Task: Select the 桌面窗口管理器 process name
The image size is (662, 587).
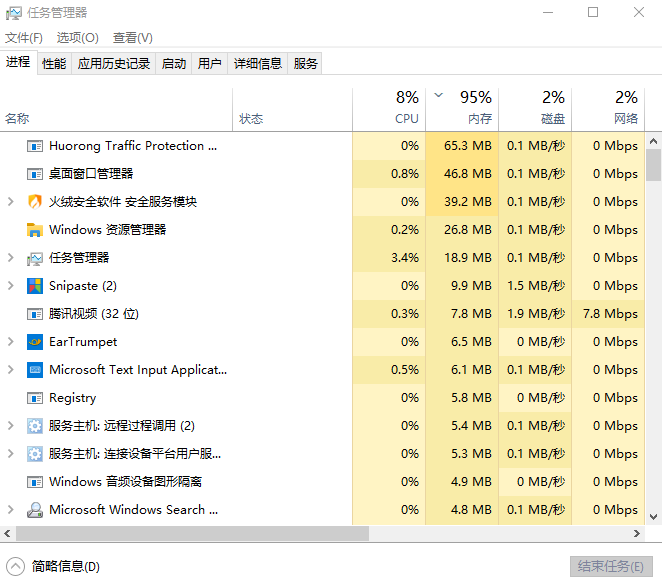Action: 91,174
